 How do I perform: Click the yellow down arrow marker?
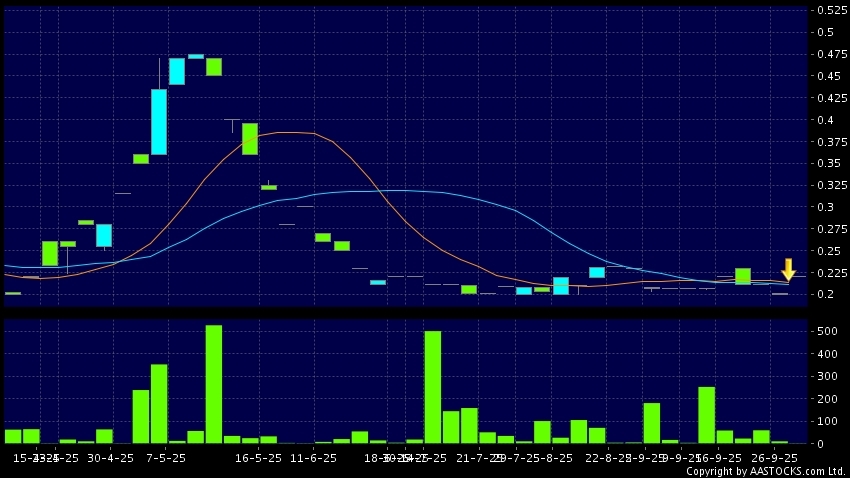pyautogui.click(x=788, y=269)
